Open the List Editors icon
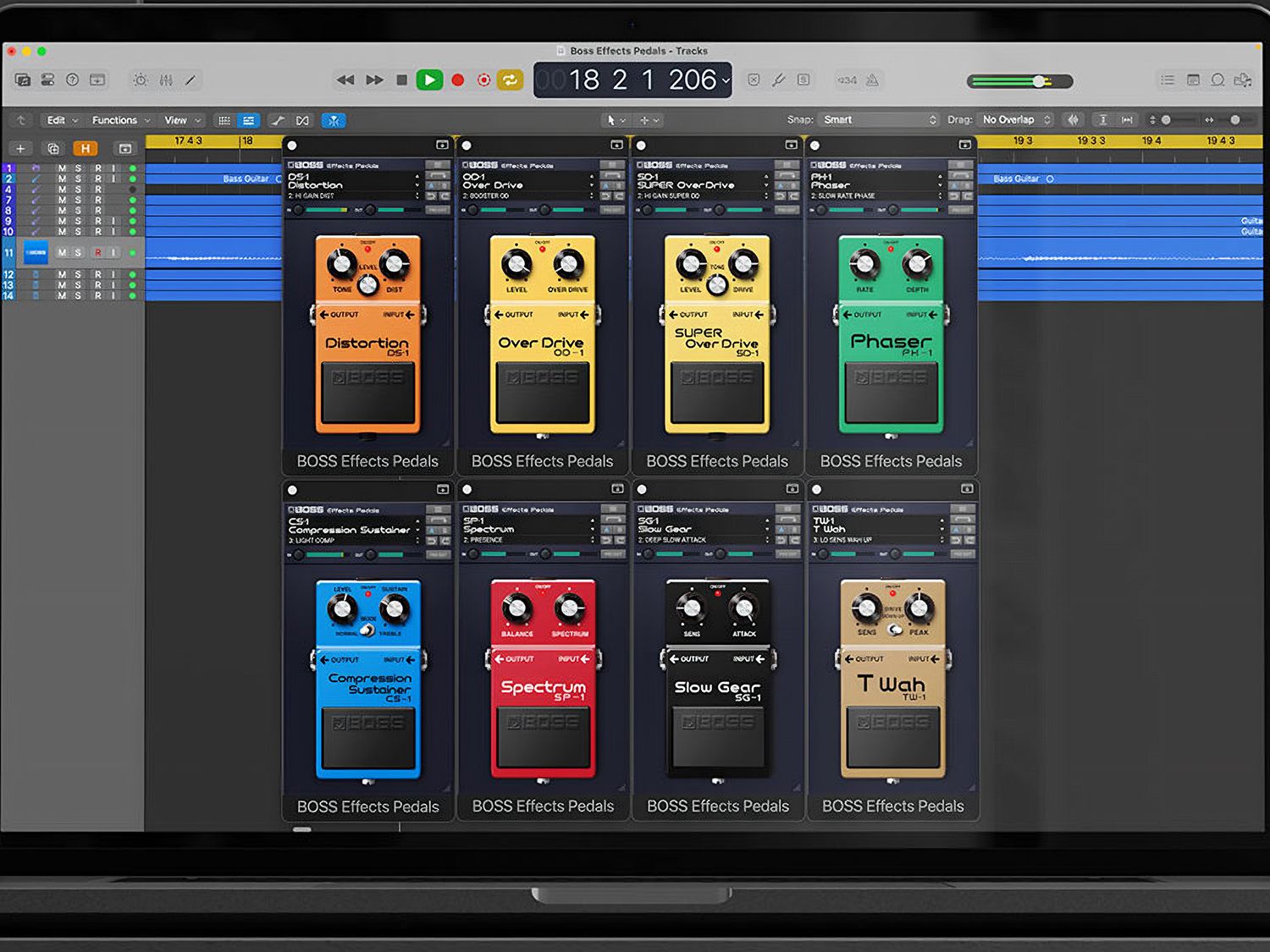The height and width of the screenshot is (952, 1270). (1168, 80)
